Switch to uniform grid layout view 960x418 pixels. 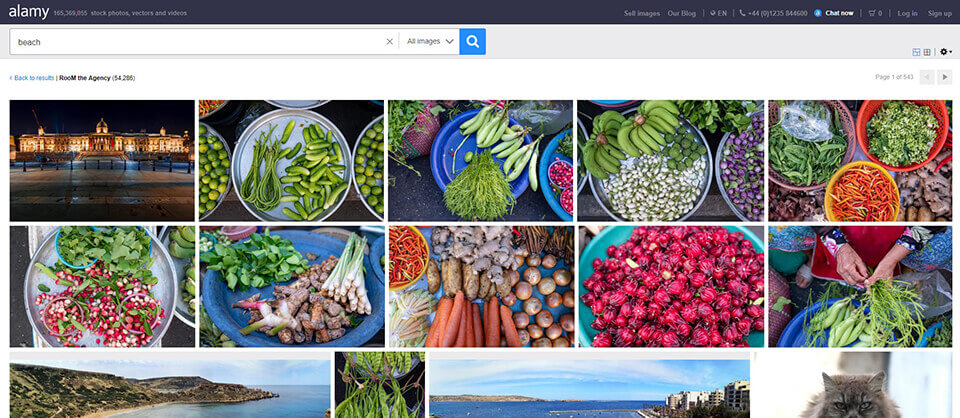(927, 52)
